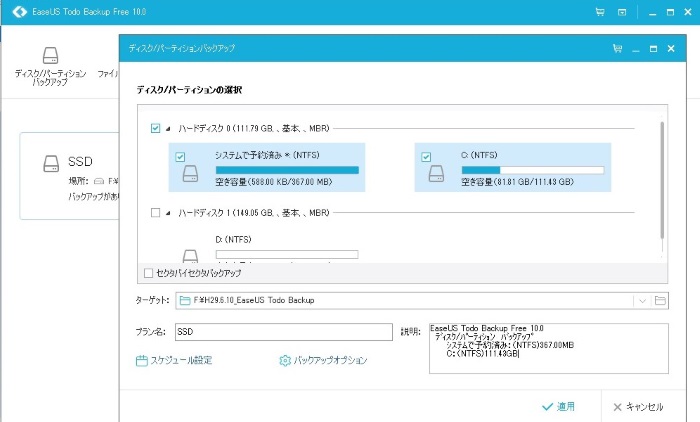The height and width of the screenshot is (422, 700).
Task: Click C: partition usage bar
Action: (x=533, y=170)
